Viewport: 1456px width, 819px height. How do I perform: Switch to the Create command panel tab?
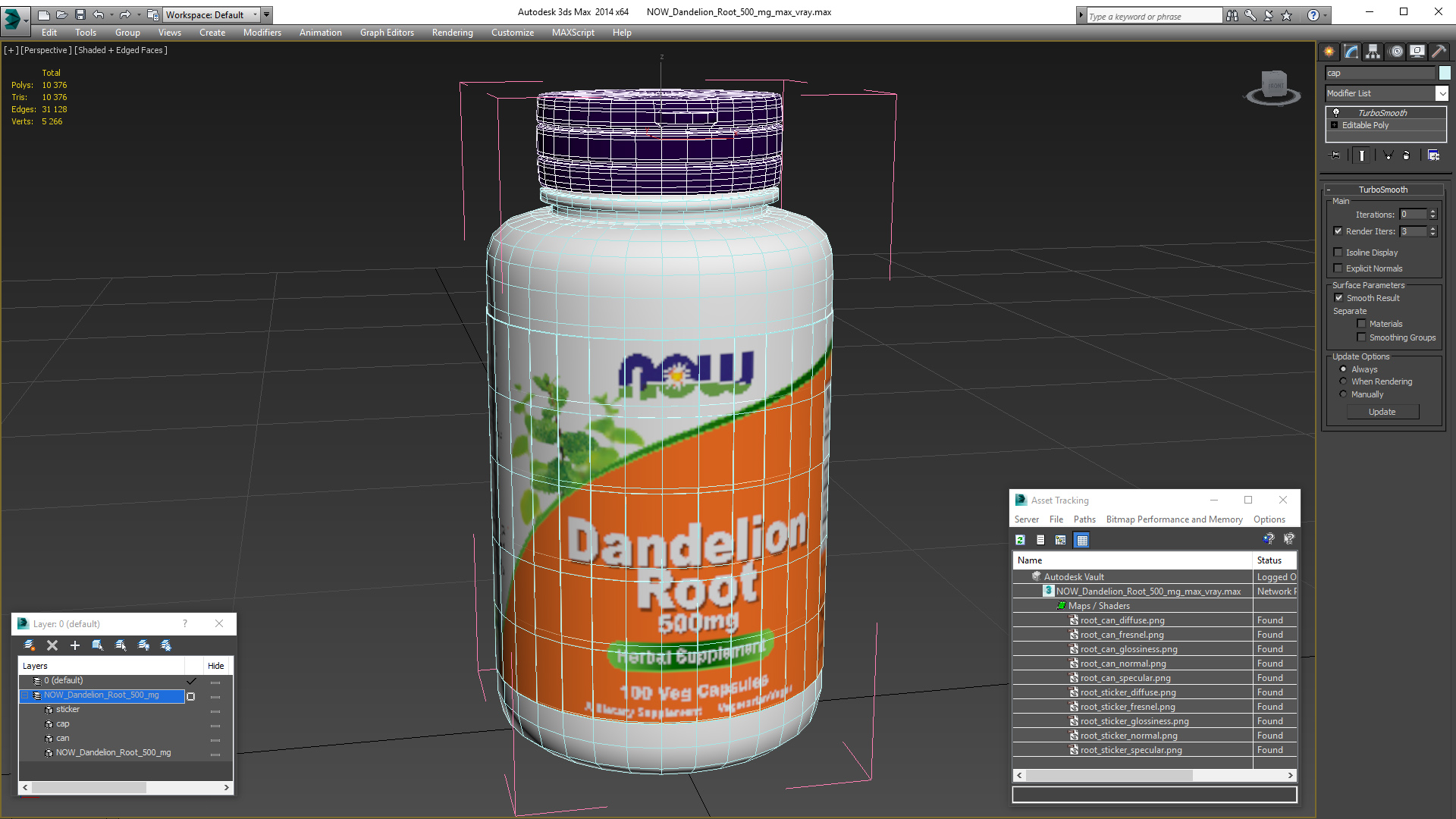click(x=1329, y=52)
